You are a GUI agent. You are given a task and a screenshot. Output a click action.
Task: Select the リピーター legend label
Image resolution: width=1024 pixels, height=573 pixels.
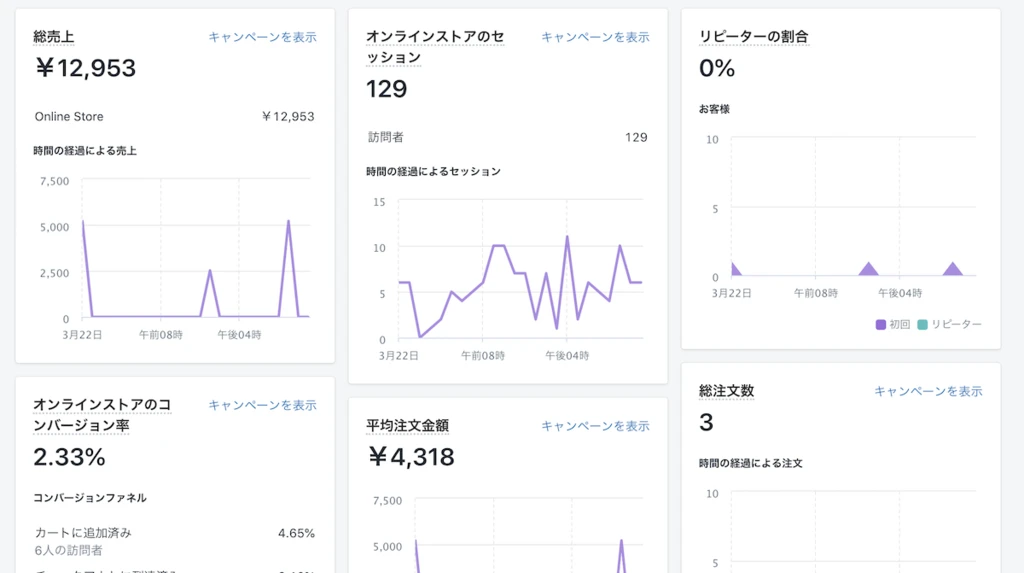coord(956,325)
